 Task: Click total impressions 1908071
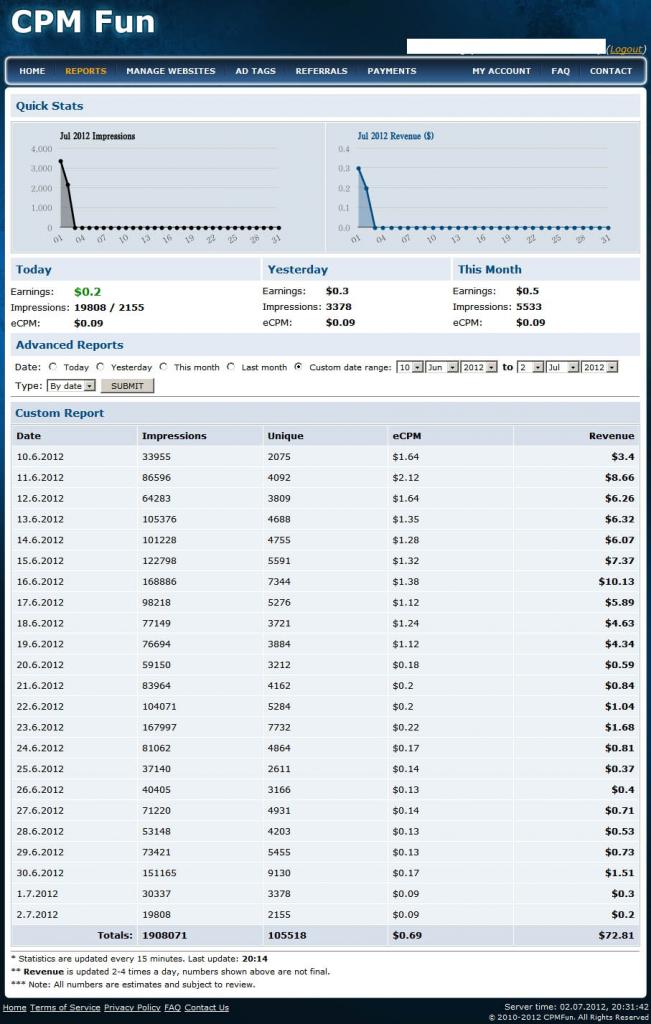coord(164,935)
